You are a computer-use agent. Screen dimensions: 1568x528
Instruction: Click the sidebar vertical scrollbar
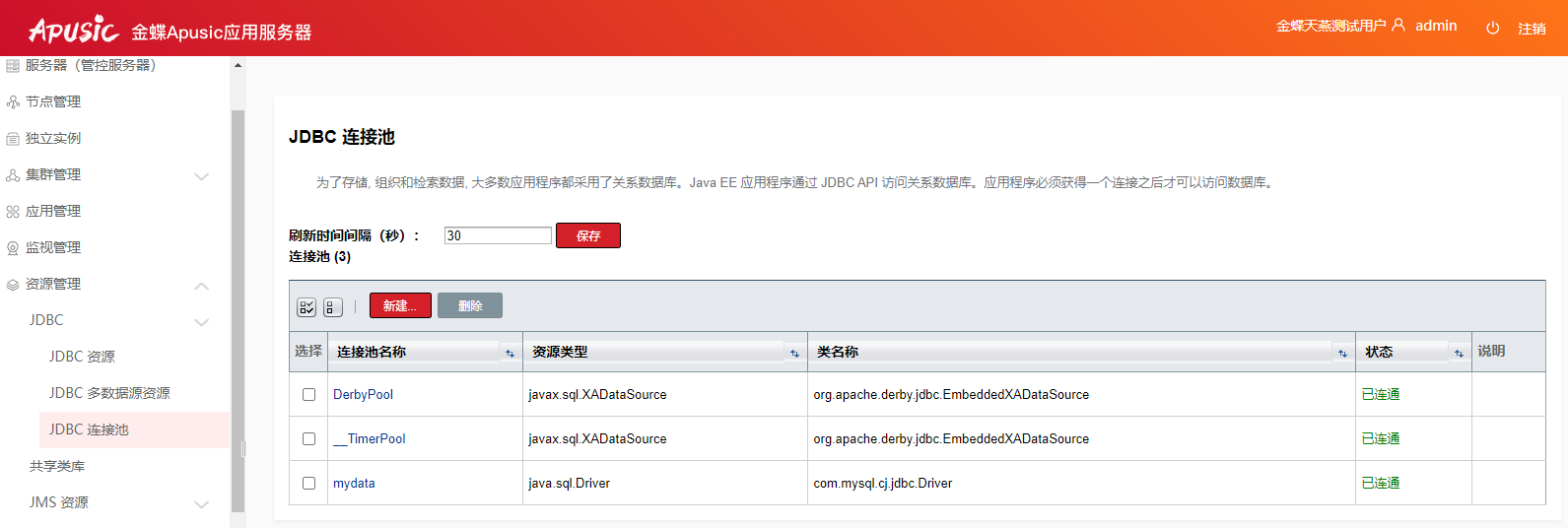(238, 296)
